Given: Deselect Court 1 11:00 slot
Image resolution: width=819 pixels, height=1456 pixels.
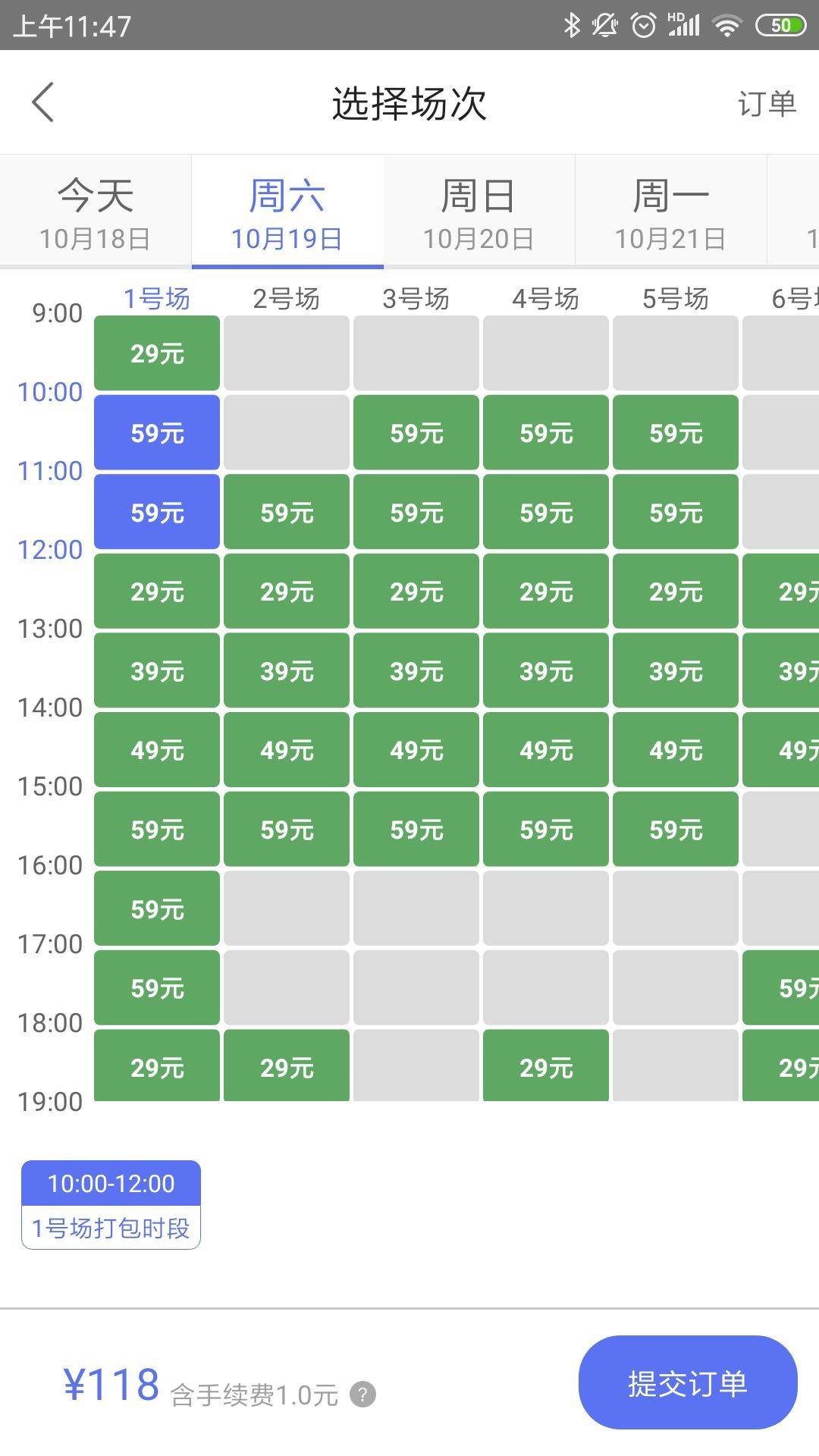Looking at the screenshot, I should (157, 513).
